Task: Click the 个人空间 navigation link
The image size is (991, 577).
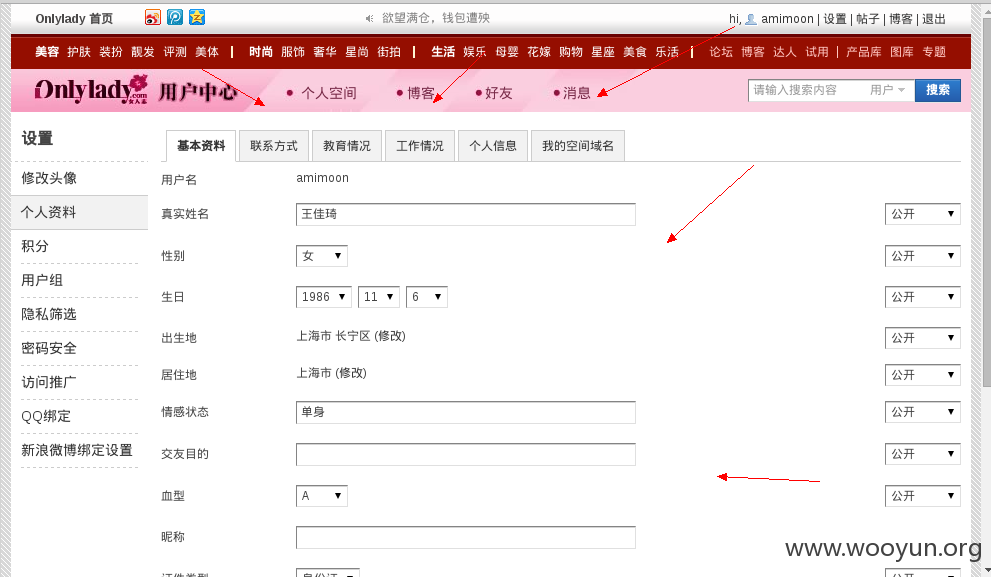Action: [x=329, y=94]
